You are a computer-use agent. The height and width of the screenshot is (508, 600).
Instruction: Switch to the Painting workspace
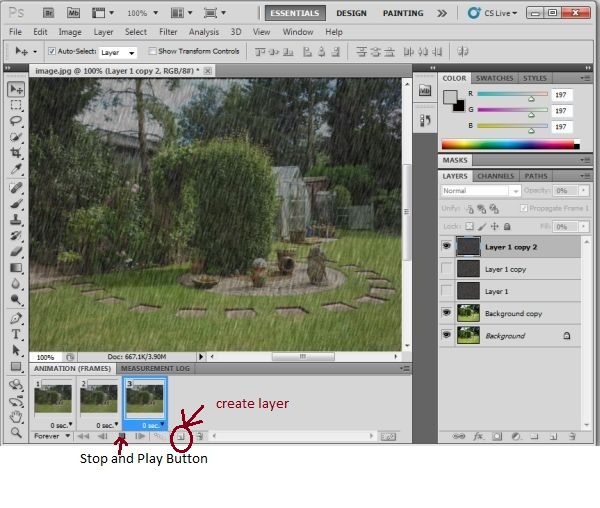(403, 13)
